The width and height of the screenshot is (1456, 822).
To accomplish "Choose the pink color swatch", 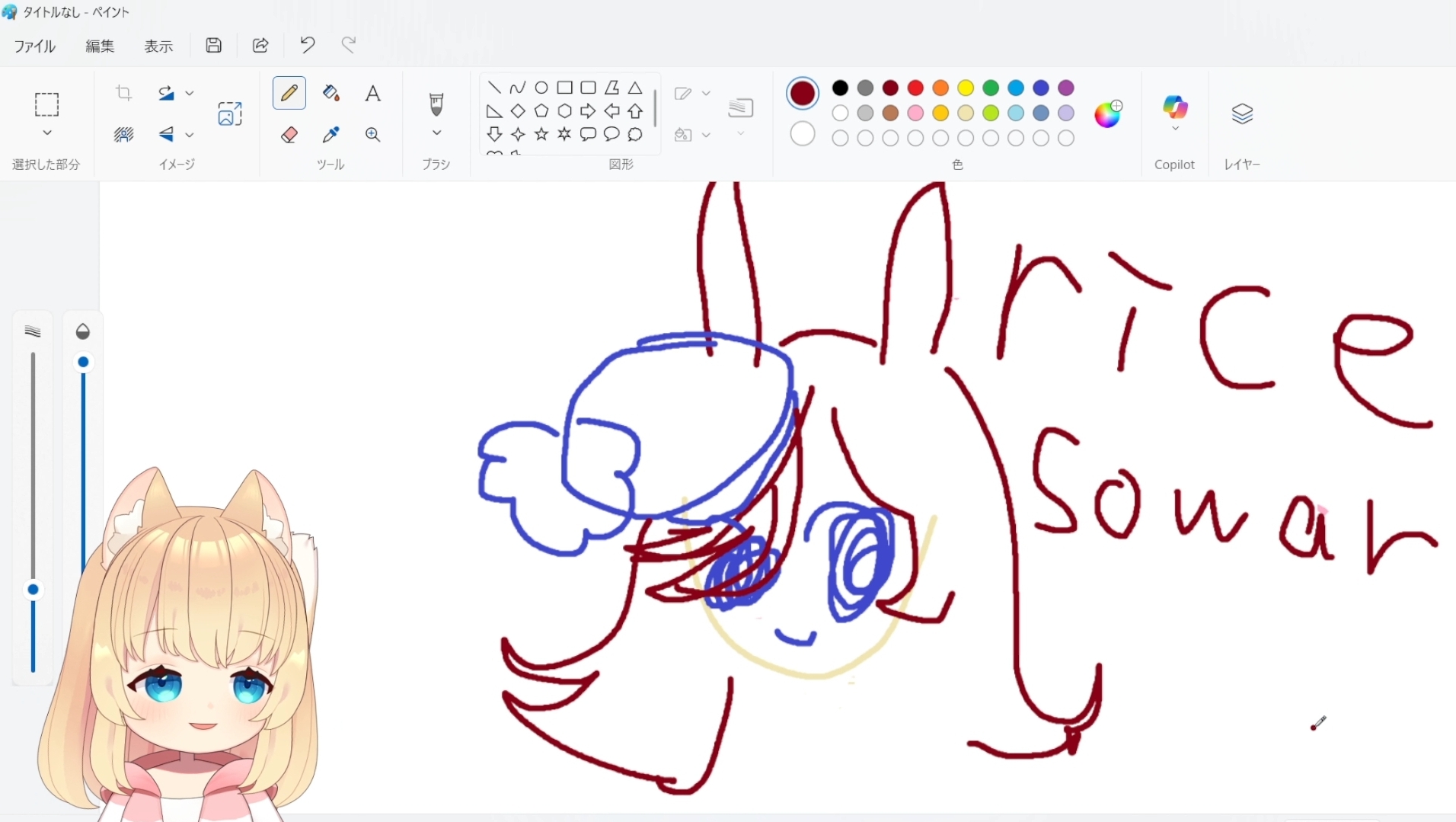I will 915,114.
